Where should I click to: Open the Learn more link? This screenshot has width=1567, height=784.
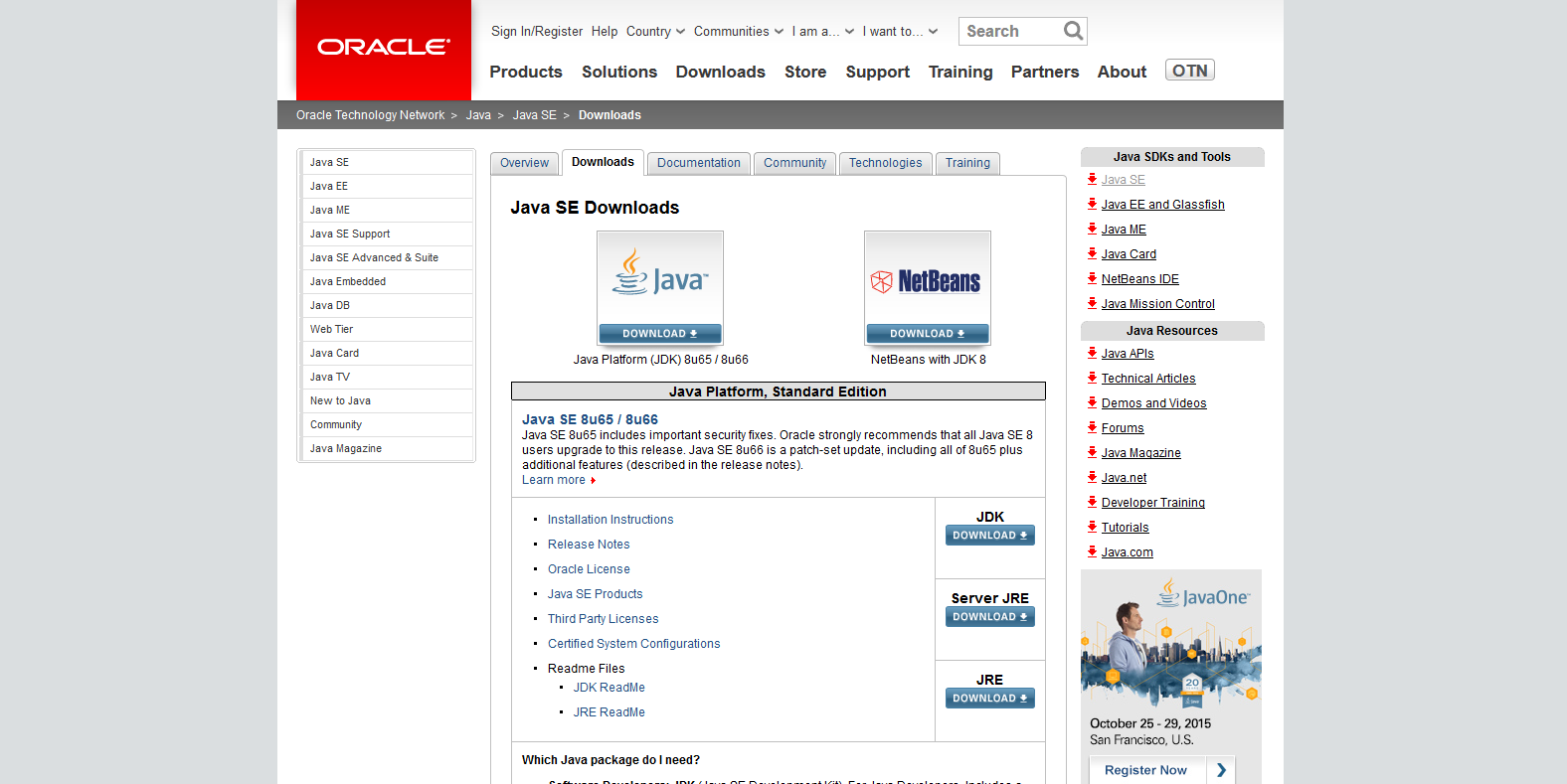[559, 480]
